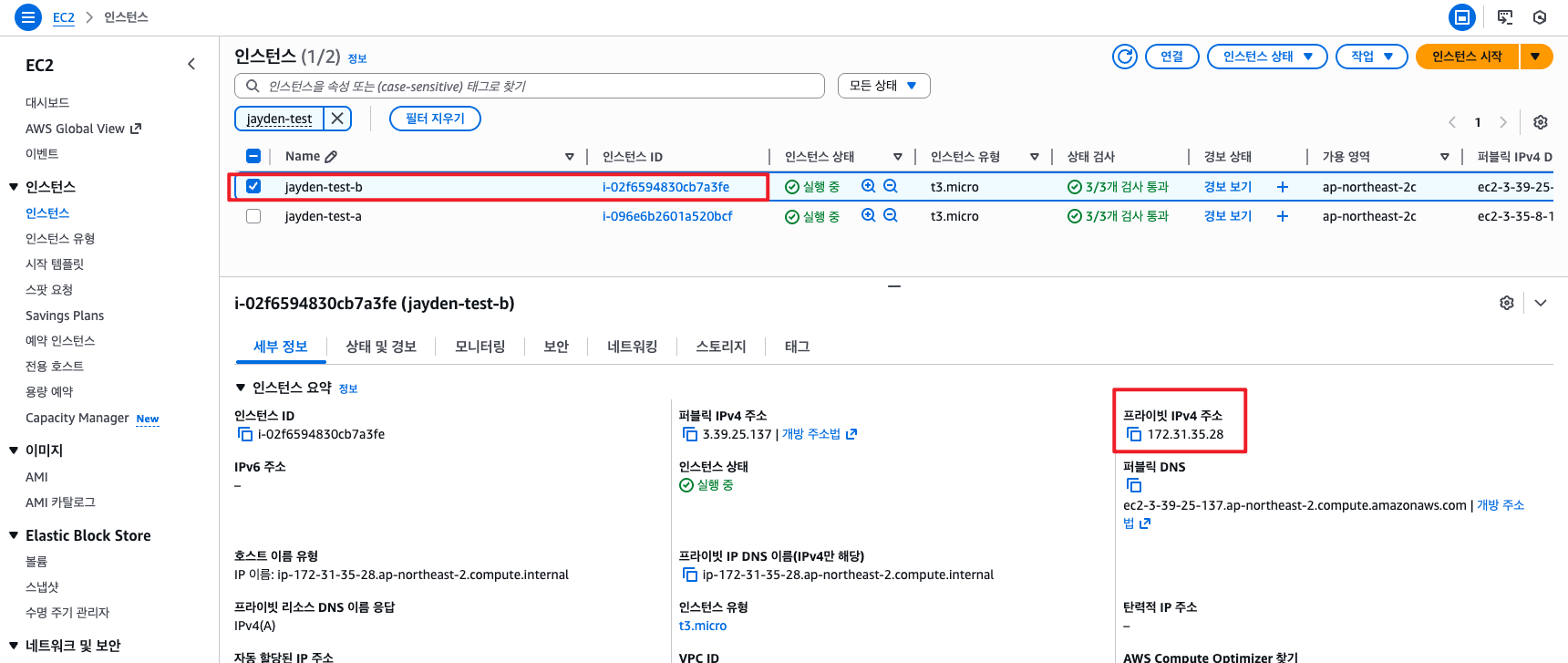
Task: Copy the public DNS name
Action: pos(1134,486)
